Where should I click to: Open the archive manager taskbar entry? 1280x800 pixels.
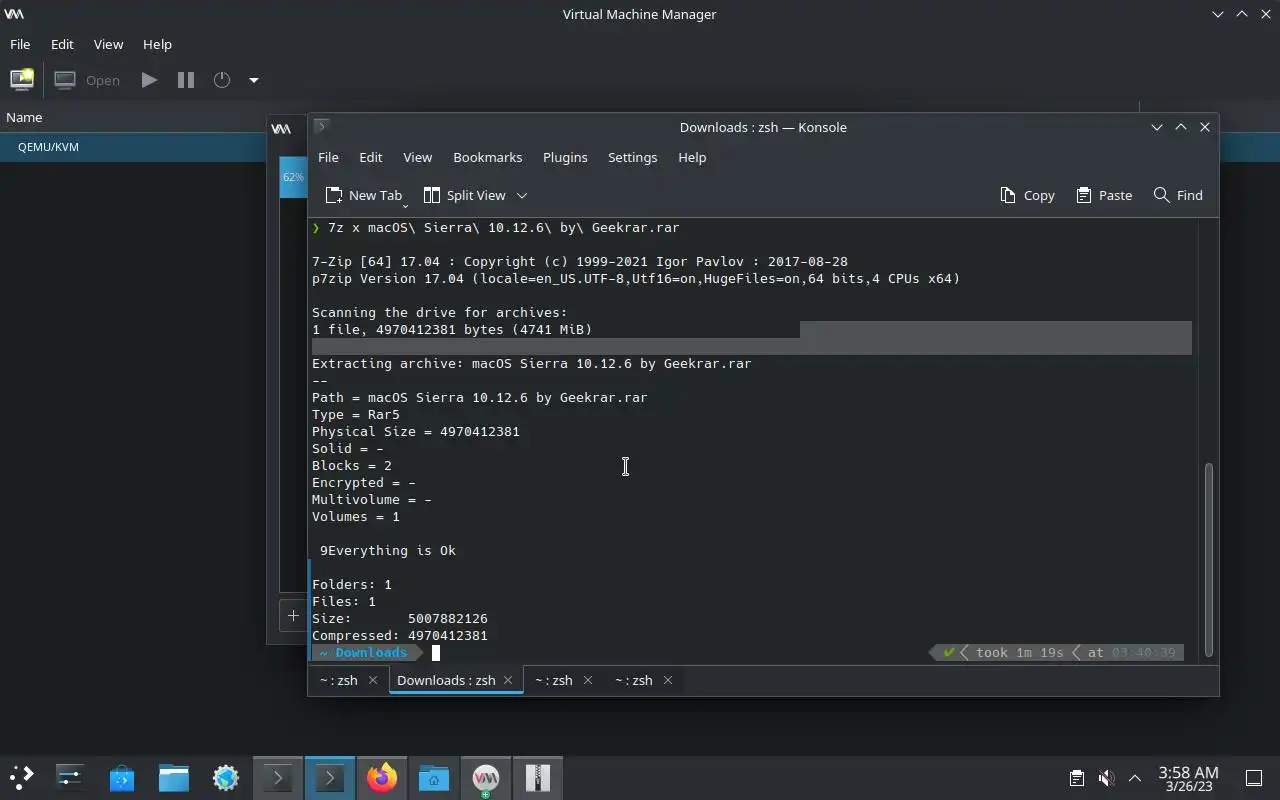coord(538,778)
